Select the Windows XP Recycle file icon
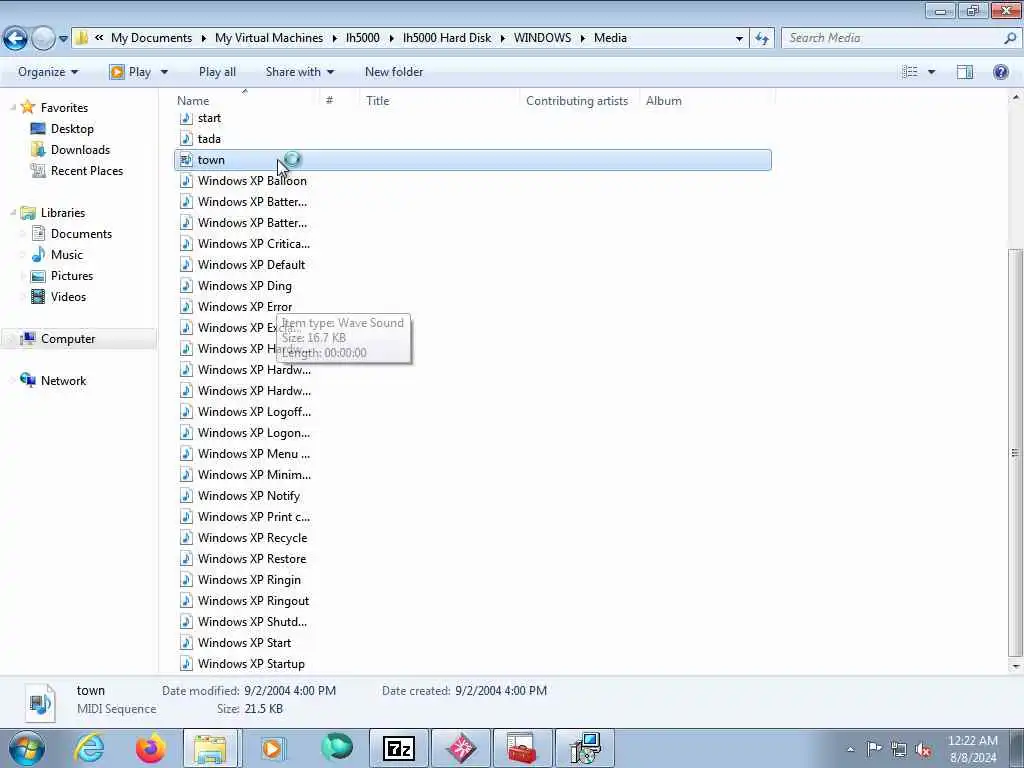The image size is (1024, 768). point(186,537)
